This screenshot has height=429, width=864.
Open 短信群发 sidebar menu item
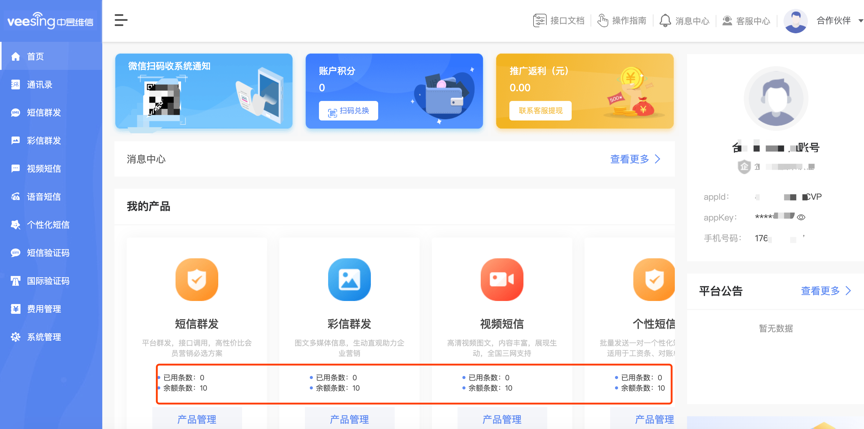coord(51,112)
